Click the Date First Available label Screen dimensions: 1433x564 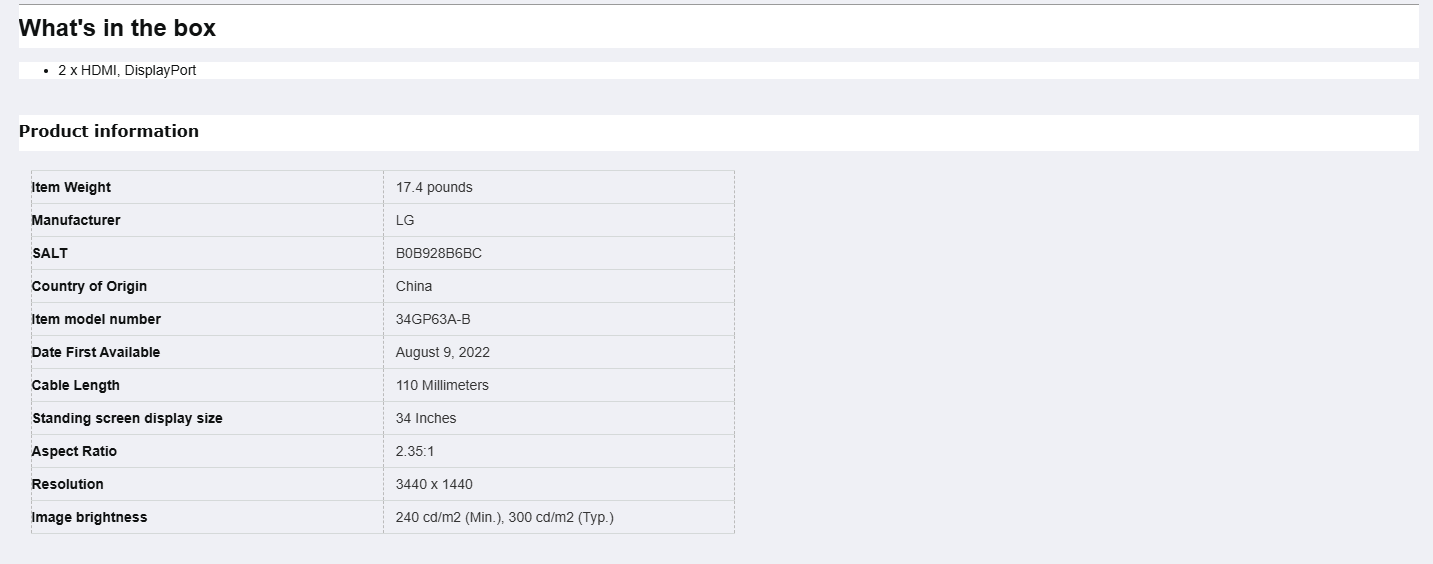(x=96, y=352)
